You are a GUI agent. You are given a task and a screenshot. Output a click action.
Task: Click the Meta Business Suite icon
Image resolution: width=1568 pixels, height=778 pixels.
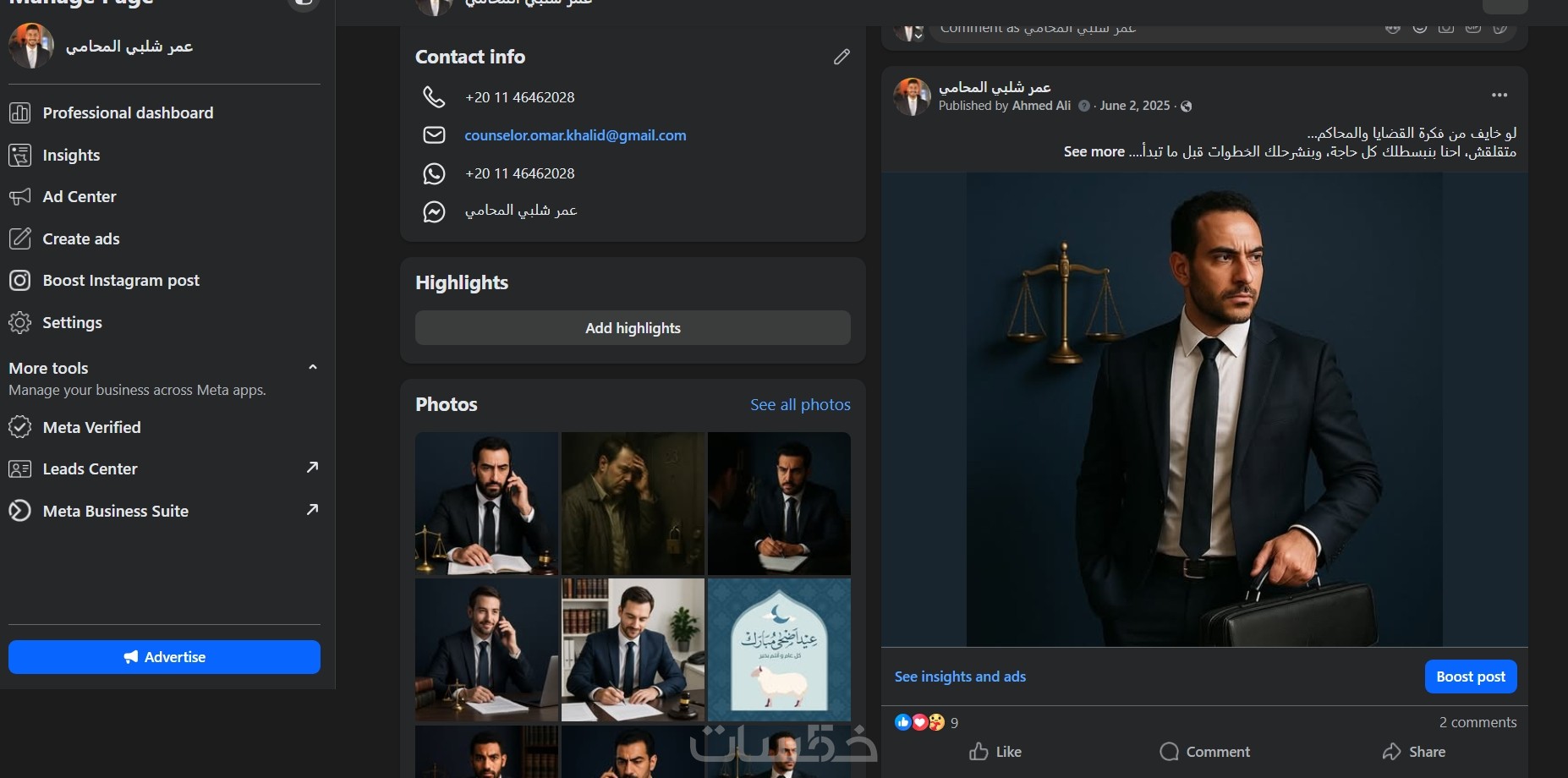coord(20,511)
